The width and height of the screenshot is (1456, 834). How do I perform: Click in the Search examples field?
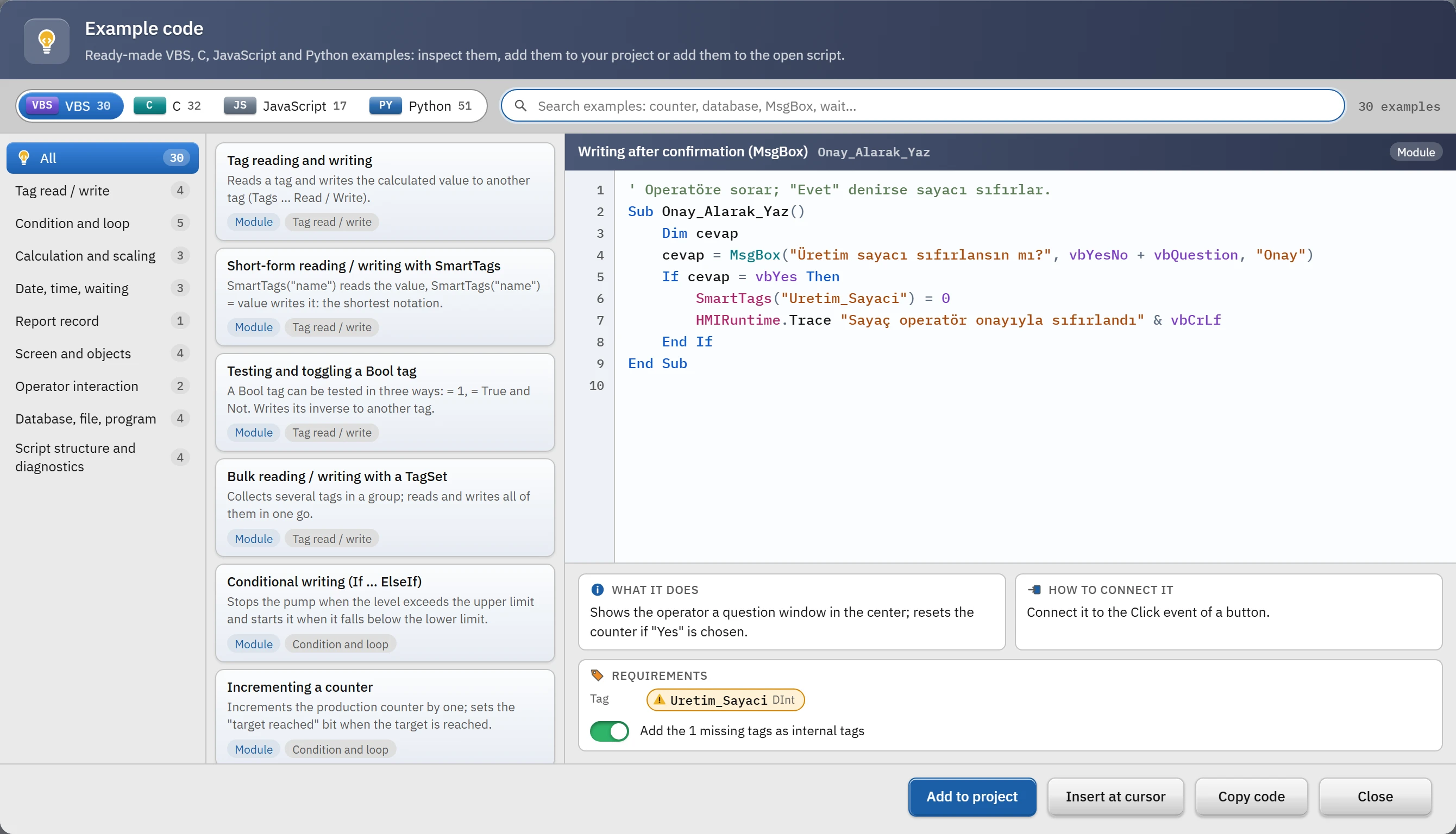(922, 105)
